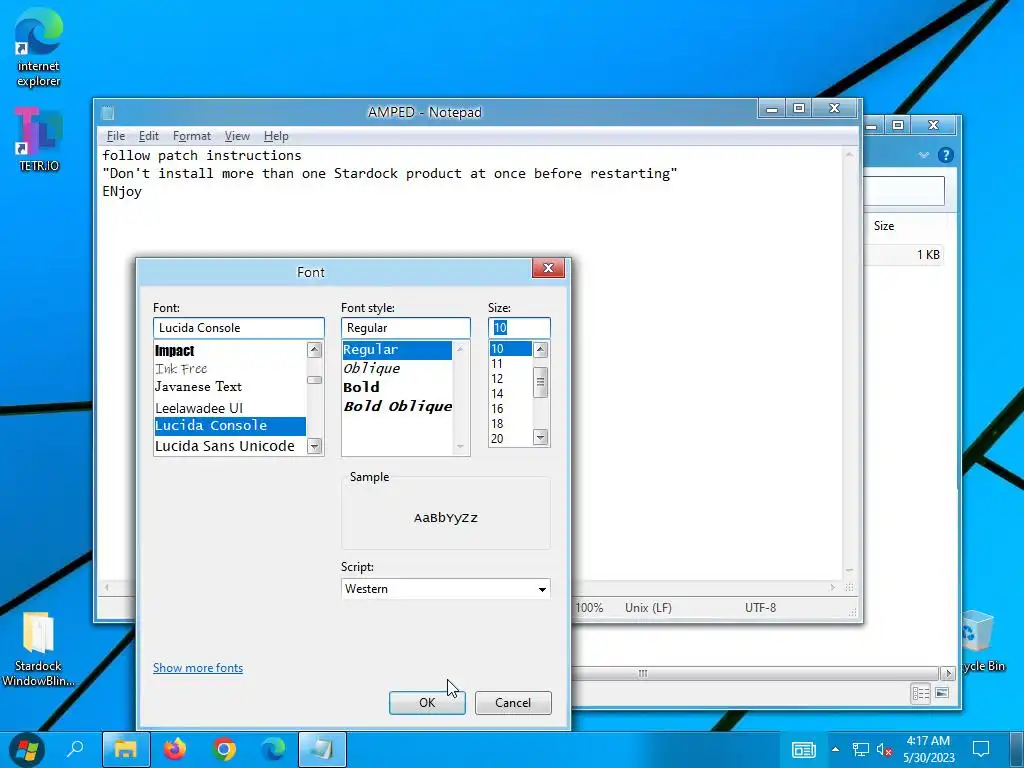Close the Font dialog with the X
The image size is (1024, 768).
pos(548,268)
